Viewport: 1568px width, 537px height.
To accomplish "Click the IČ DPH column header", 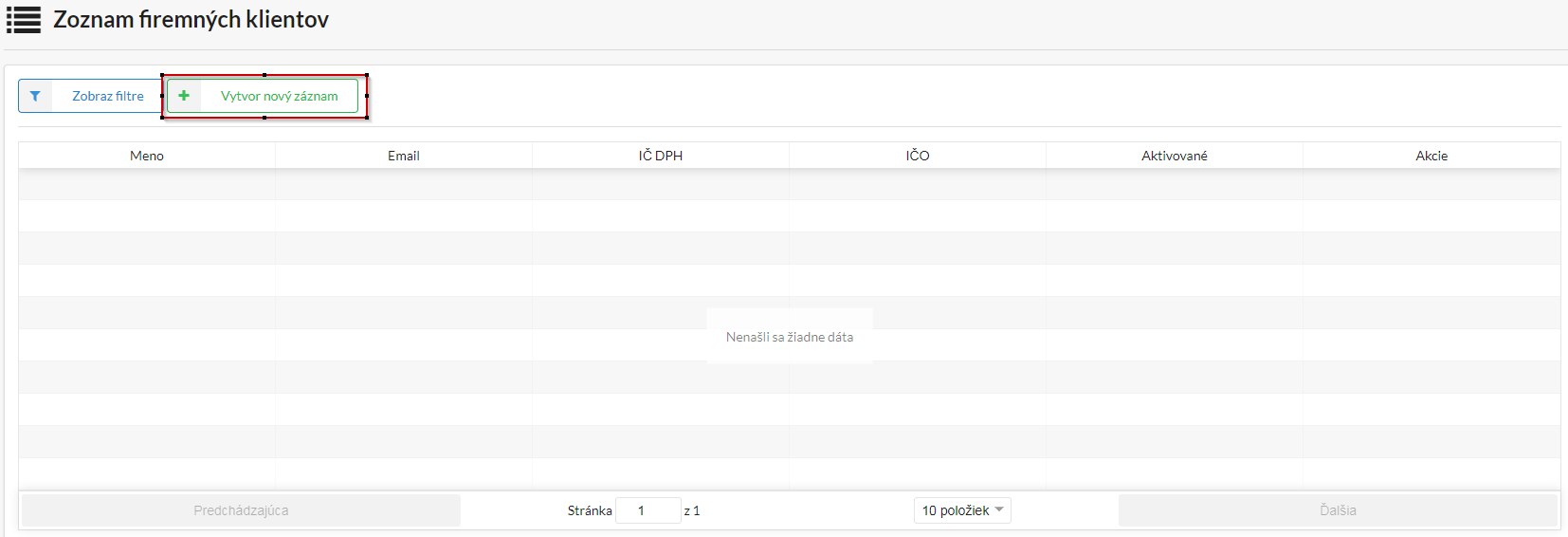I will click(x=661, y=156).
